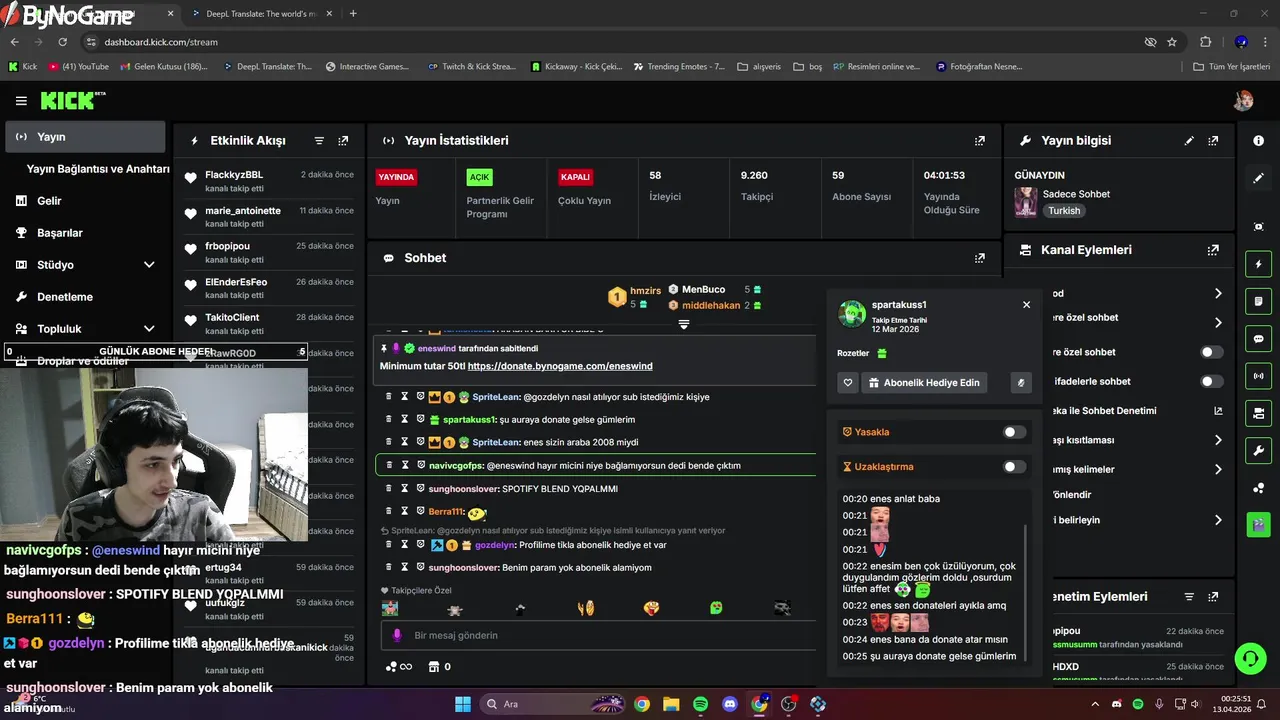
Task: Toggle the wrench widget in right sidebar
Action: (1258, 450)
